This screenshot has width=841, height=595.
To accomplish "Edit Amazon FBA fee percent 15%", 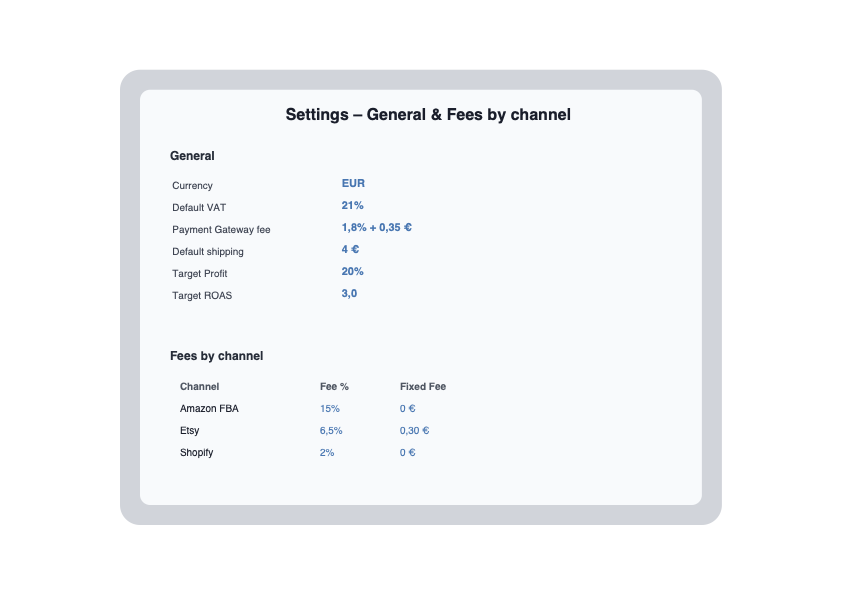I will click(330, 409).
